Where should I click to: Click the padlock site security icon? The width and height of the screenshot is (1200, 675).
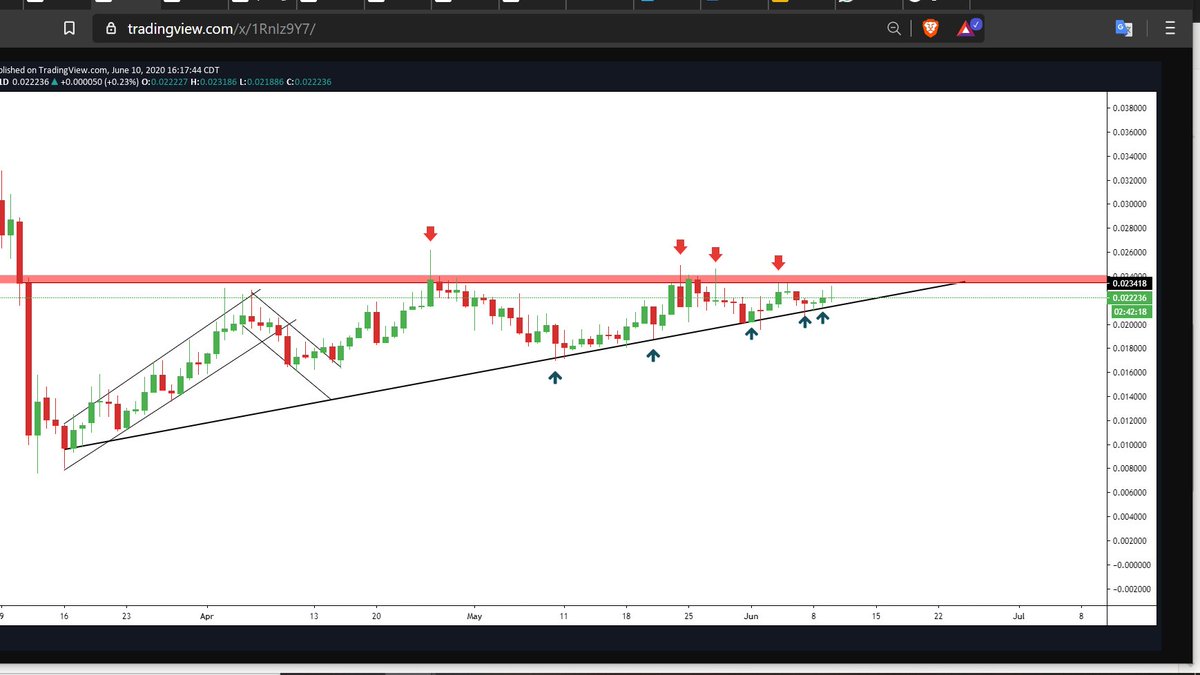tap(111, 29)
